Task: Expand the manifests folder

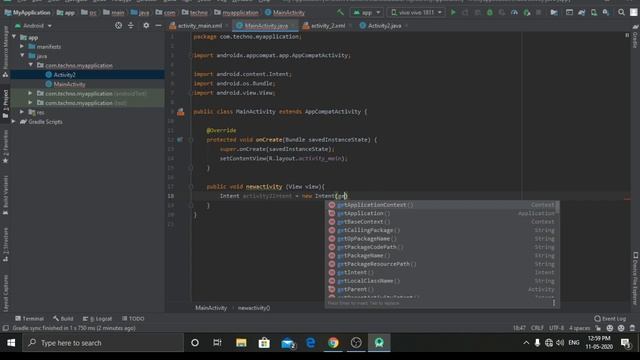Action: click(22, 47)
